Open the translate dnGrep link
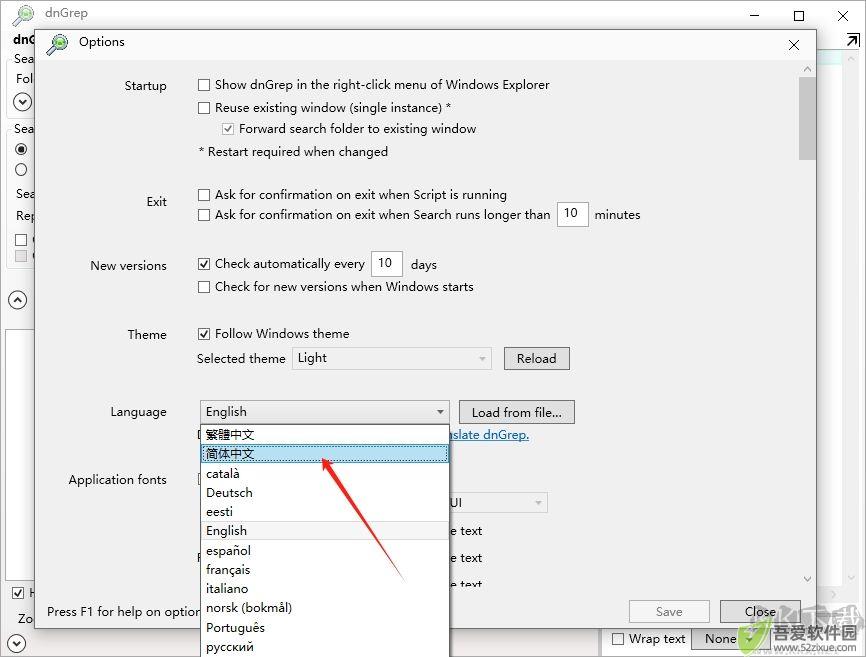The image size is (866, 657). (489, 435)
